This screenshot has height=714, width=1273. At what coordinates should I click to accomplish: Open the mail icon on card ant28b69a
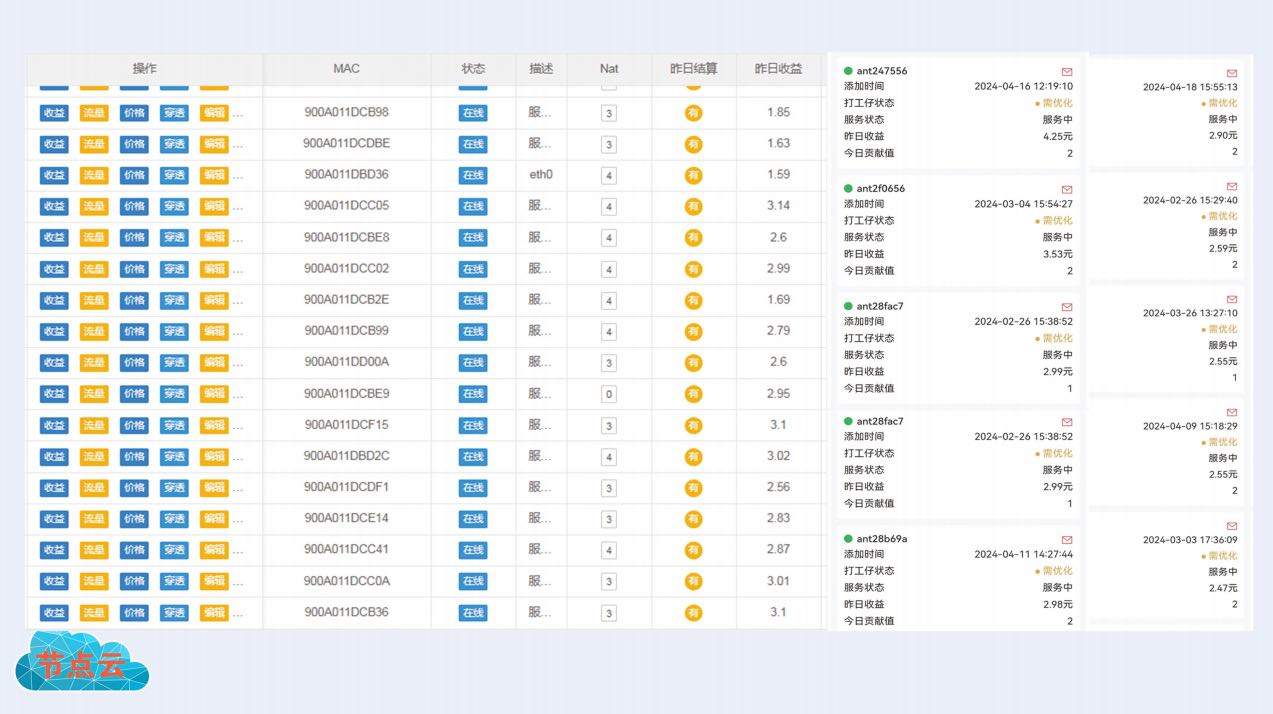click(1067, 540)
